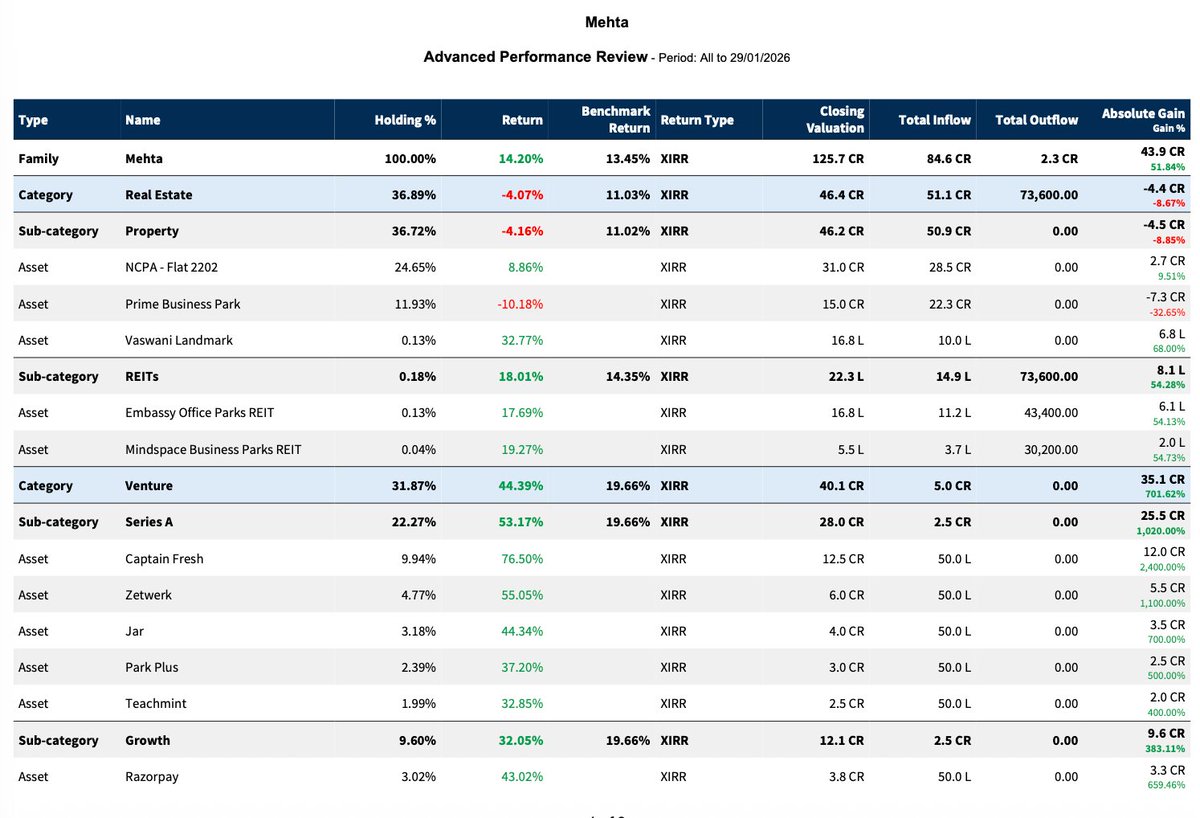Click the REITs return 18.01%
This screenshot has height=818, width=1200.
[x=523, y=376]
